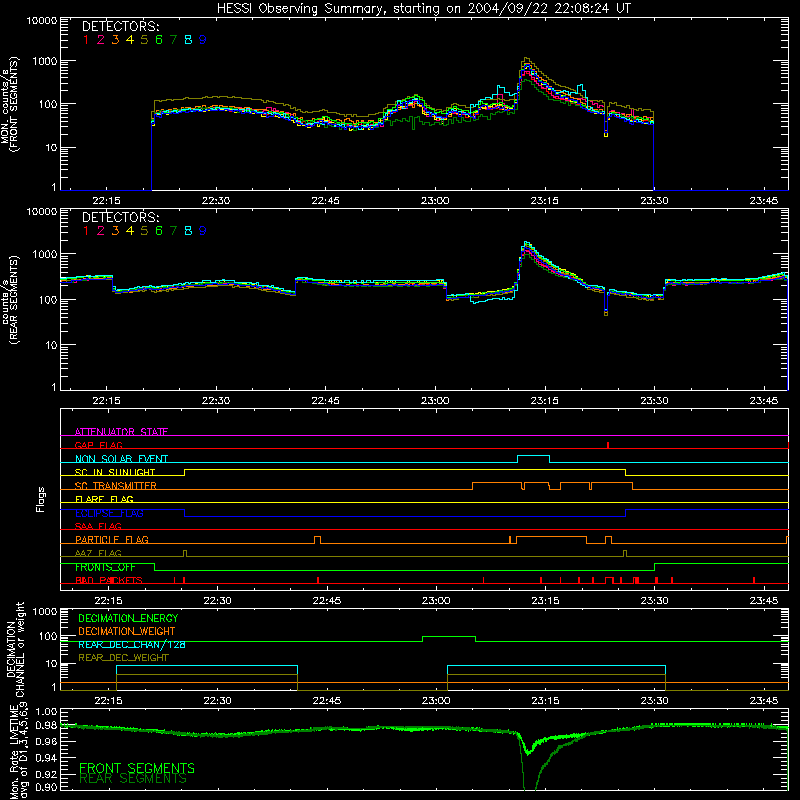Click 22:15 tick label under flags plot
The width and height of the screenshot is (800, 800).
[x=108, y=601]
